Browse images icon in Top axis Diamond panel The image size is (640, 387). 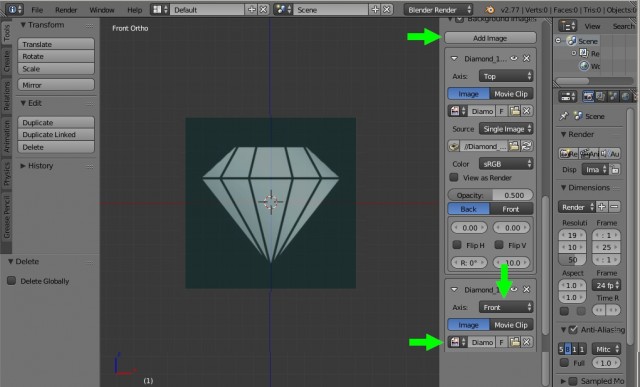pos(458,111)
